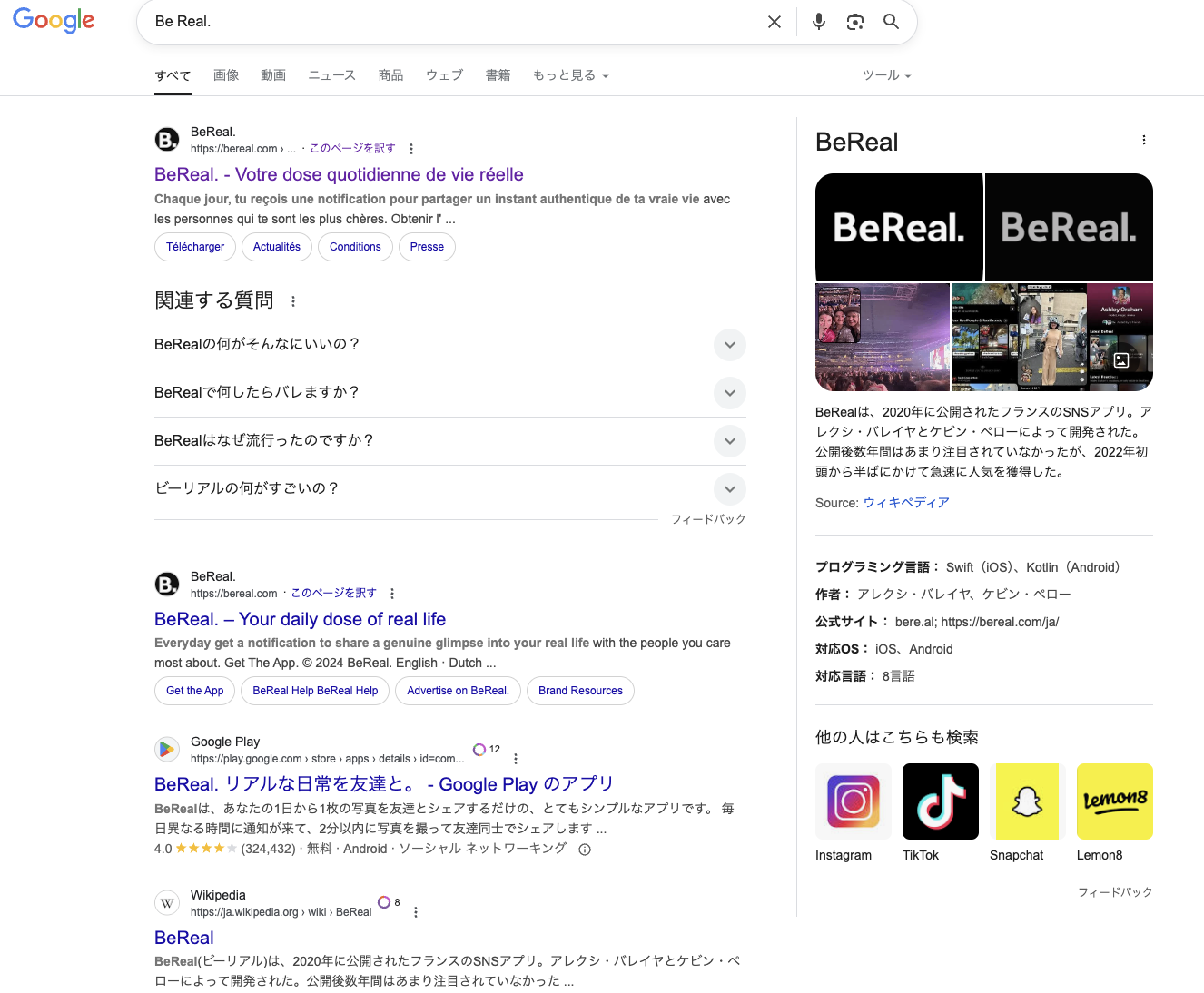1204x993 pixels.
Task: Switch to the 書籍 tab
Action: [498, 75]
